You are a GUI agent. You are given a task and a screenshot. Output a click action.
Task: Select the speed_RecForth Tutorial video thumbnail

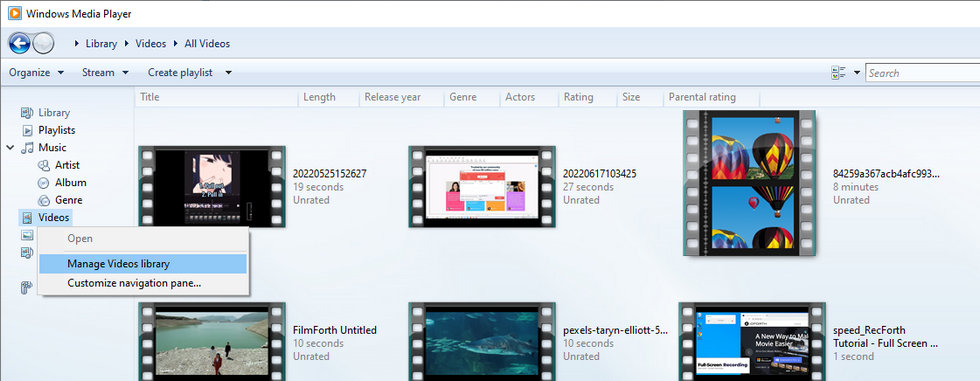752,341
